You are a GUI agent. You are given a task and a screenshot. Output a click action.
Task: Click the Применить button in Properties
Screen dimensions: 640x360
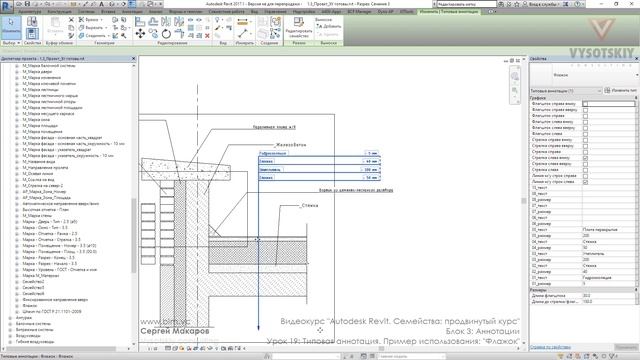click(625, 347)
